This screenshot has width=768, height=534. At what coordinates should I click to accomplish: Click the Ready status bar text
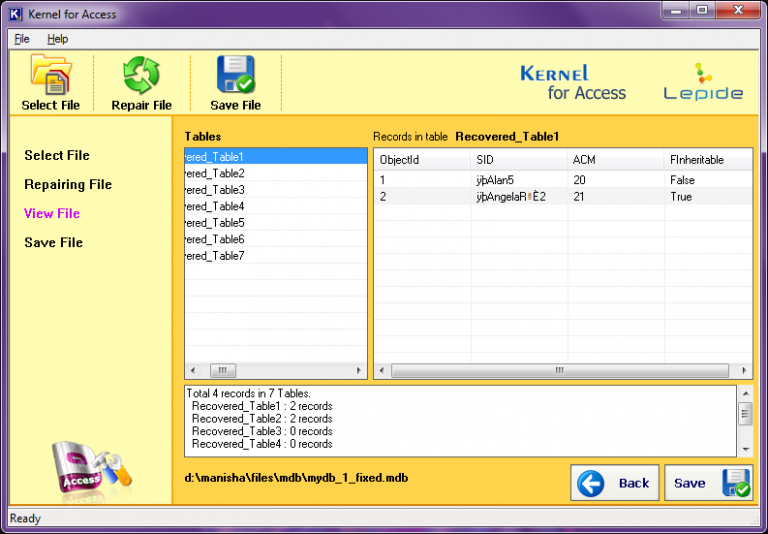pos(25,518)
